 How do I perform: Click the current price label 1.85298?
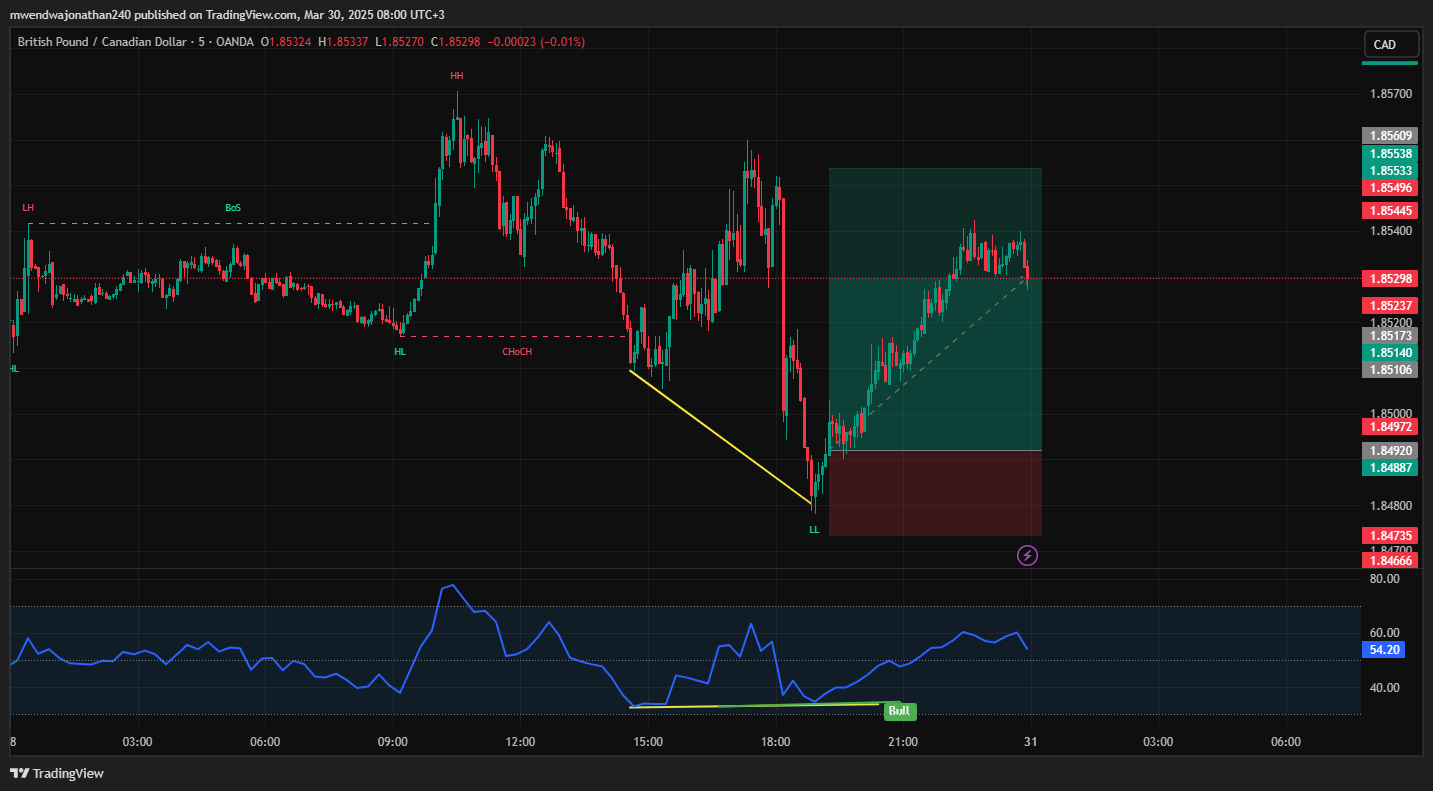point(1389,278)
